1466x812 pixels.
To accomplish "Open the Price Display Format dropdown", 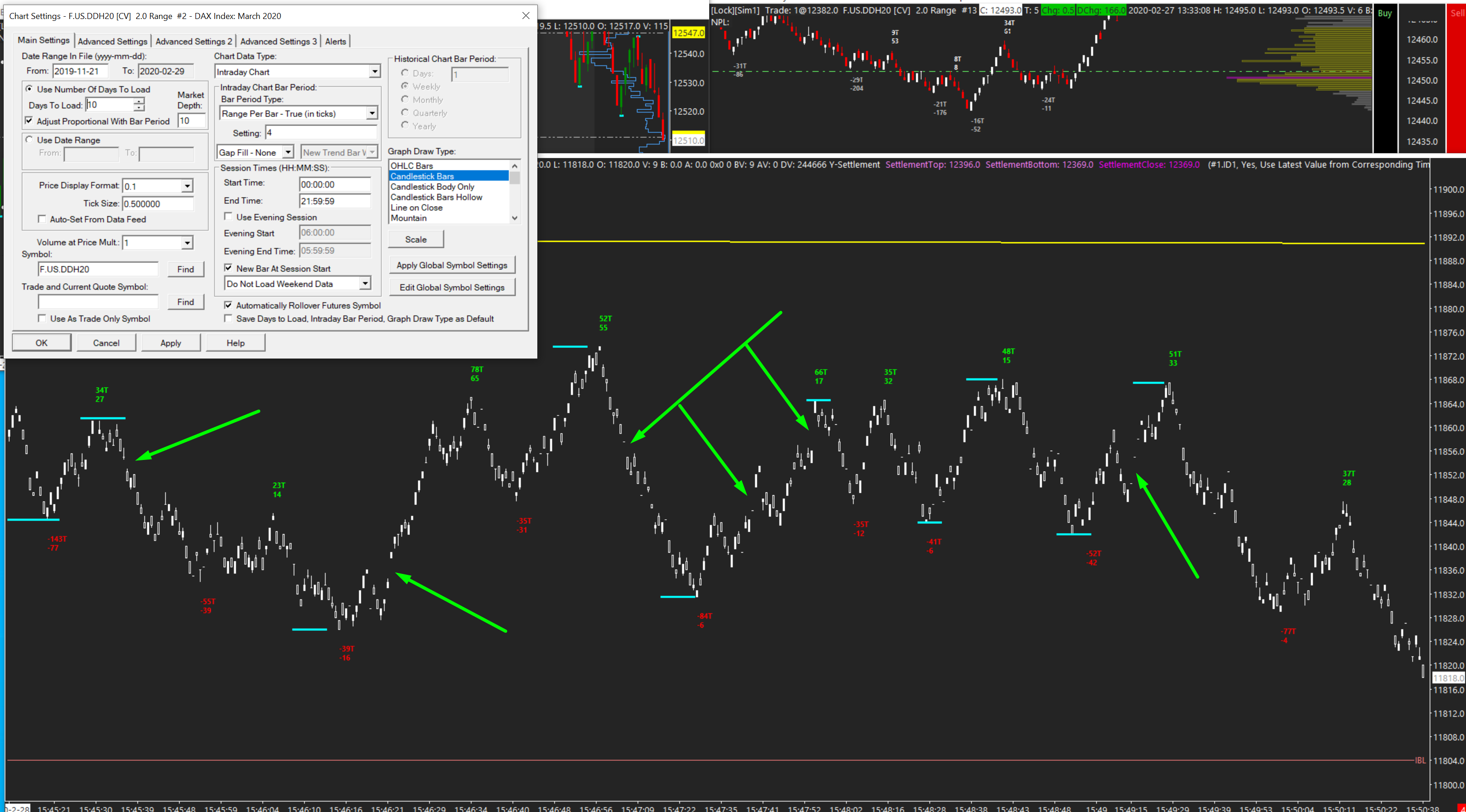I will [x=187, y=186].
